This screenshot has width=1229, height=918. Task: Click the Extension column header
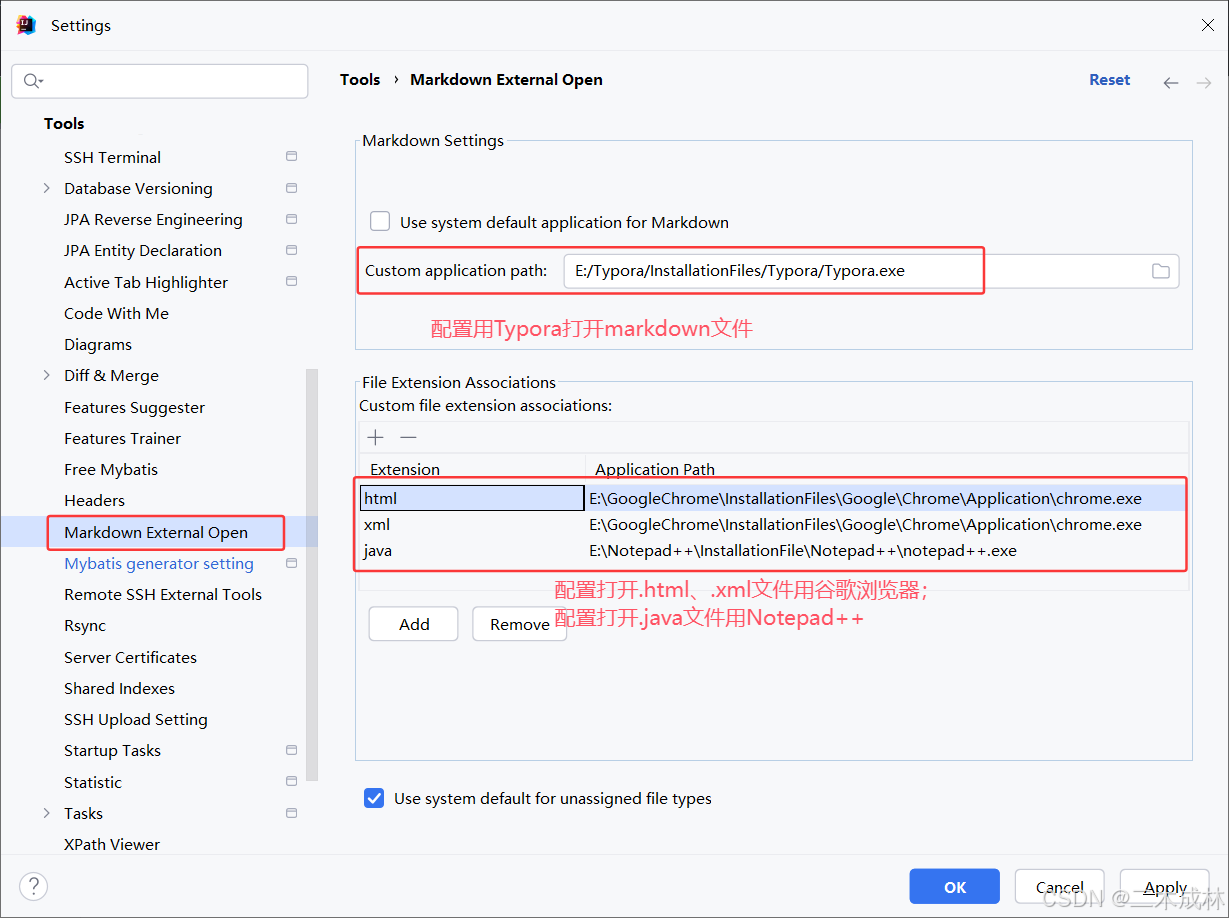(405, 469)
